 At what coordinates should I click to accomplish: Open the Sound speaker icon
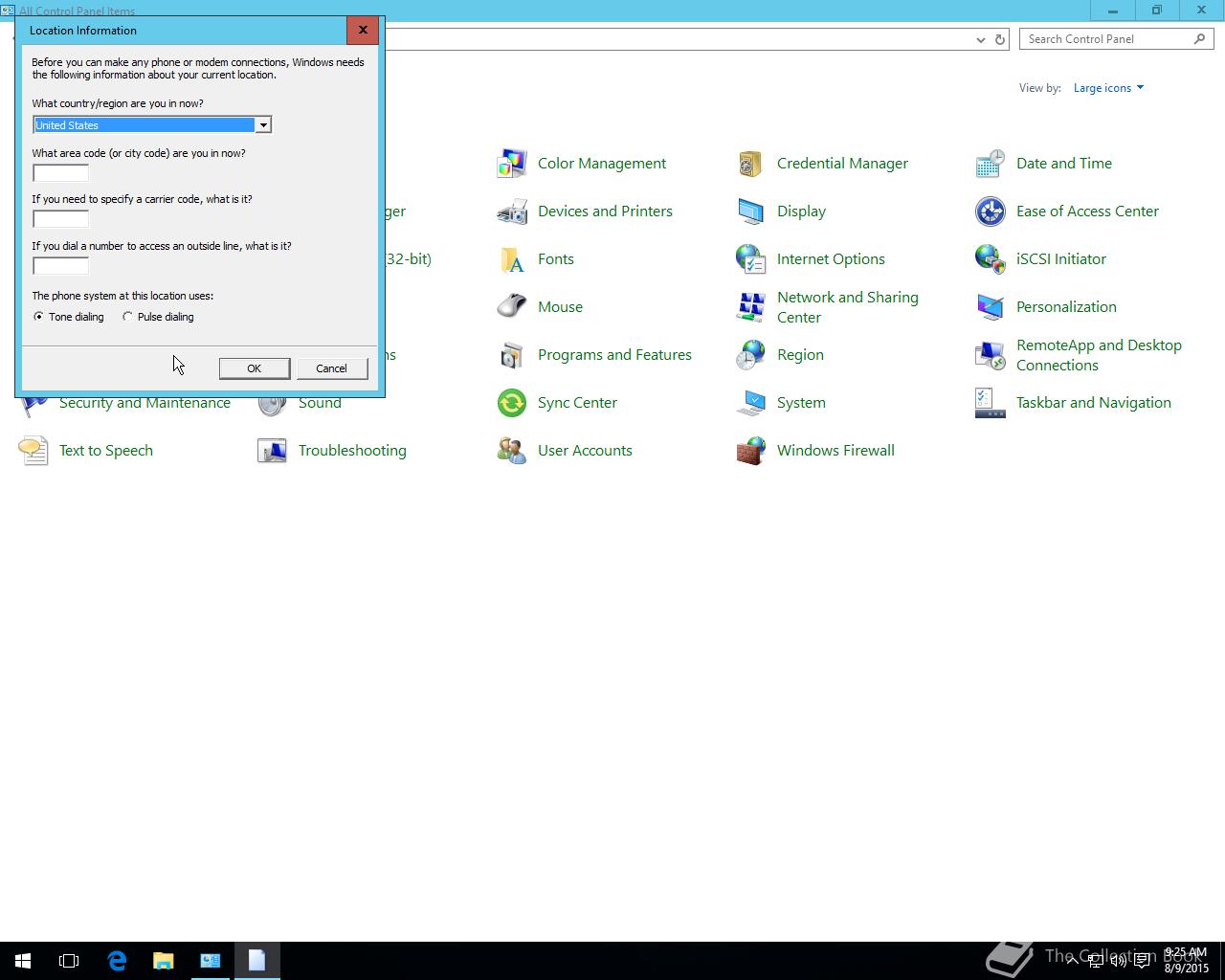pyautogui.click(x=273, y=406)
